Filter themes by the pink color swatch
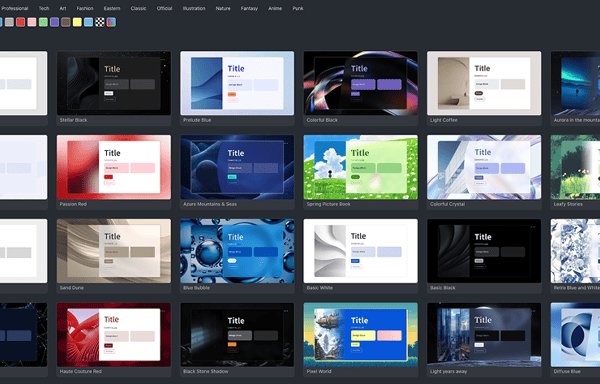 coord(32,22)
